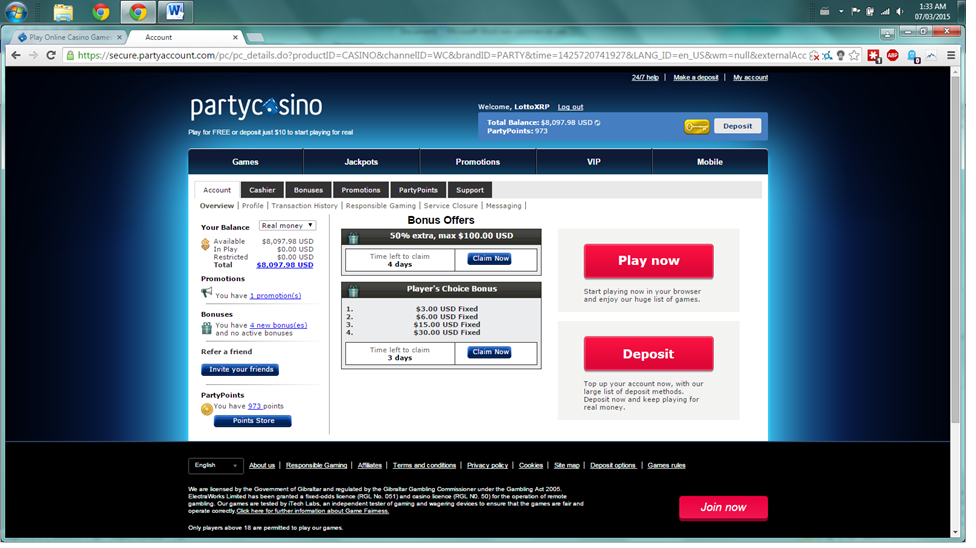Open the Adblock Plus extension icon
This screenshot has width=976, height=548.
tap(893, 55)
